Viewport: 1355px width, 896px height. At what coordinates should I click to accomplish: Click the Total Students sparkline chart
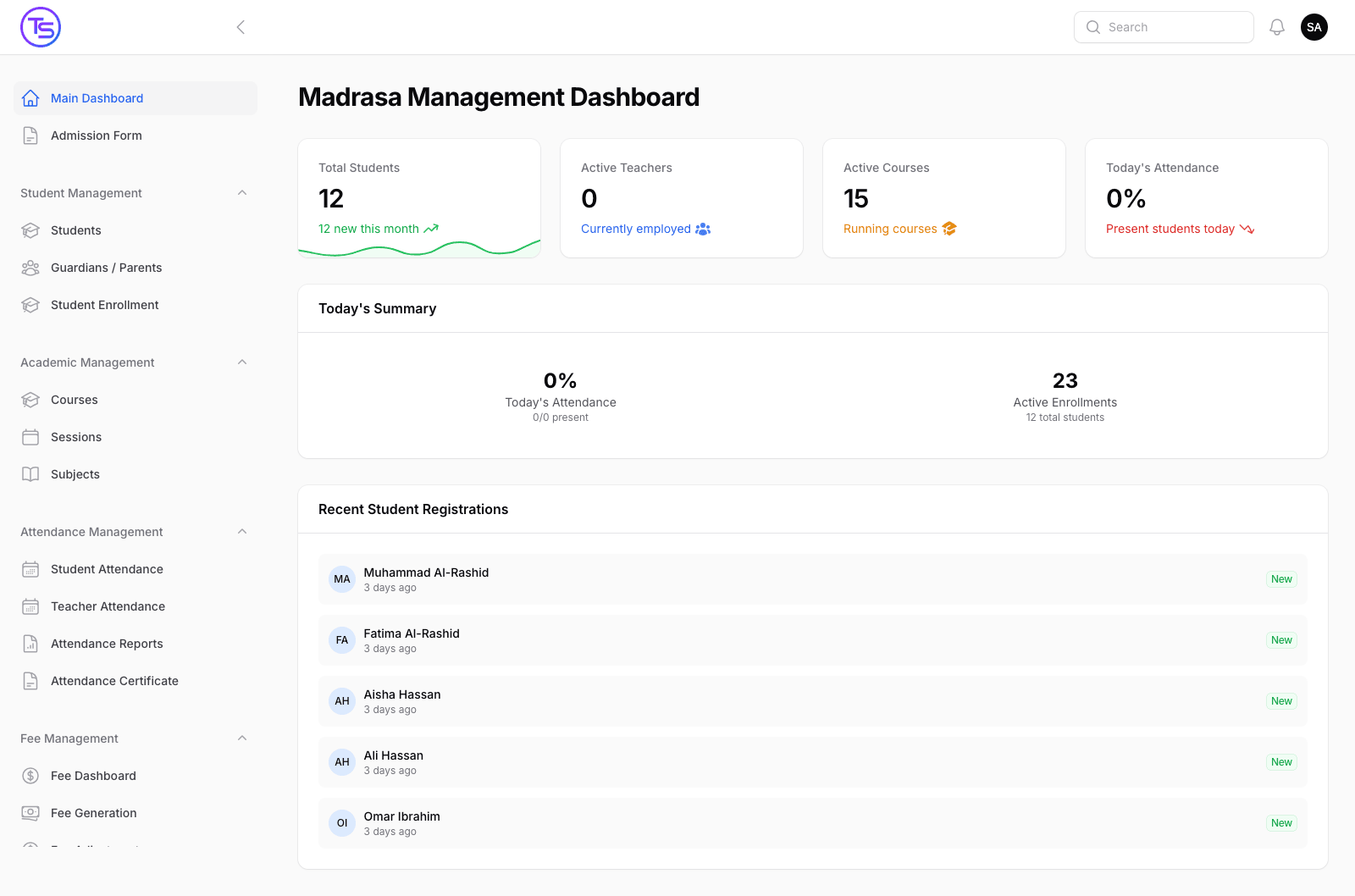tap(419, 248)
